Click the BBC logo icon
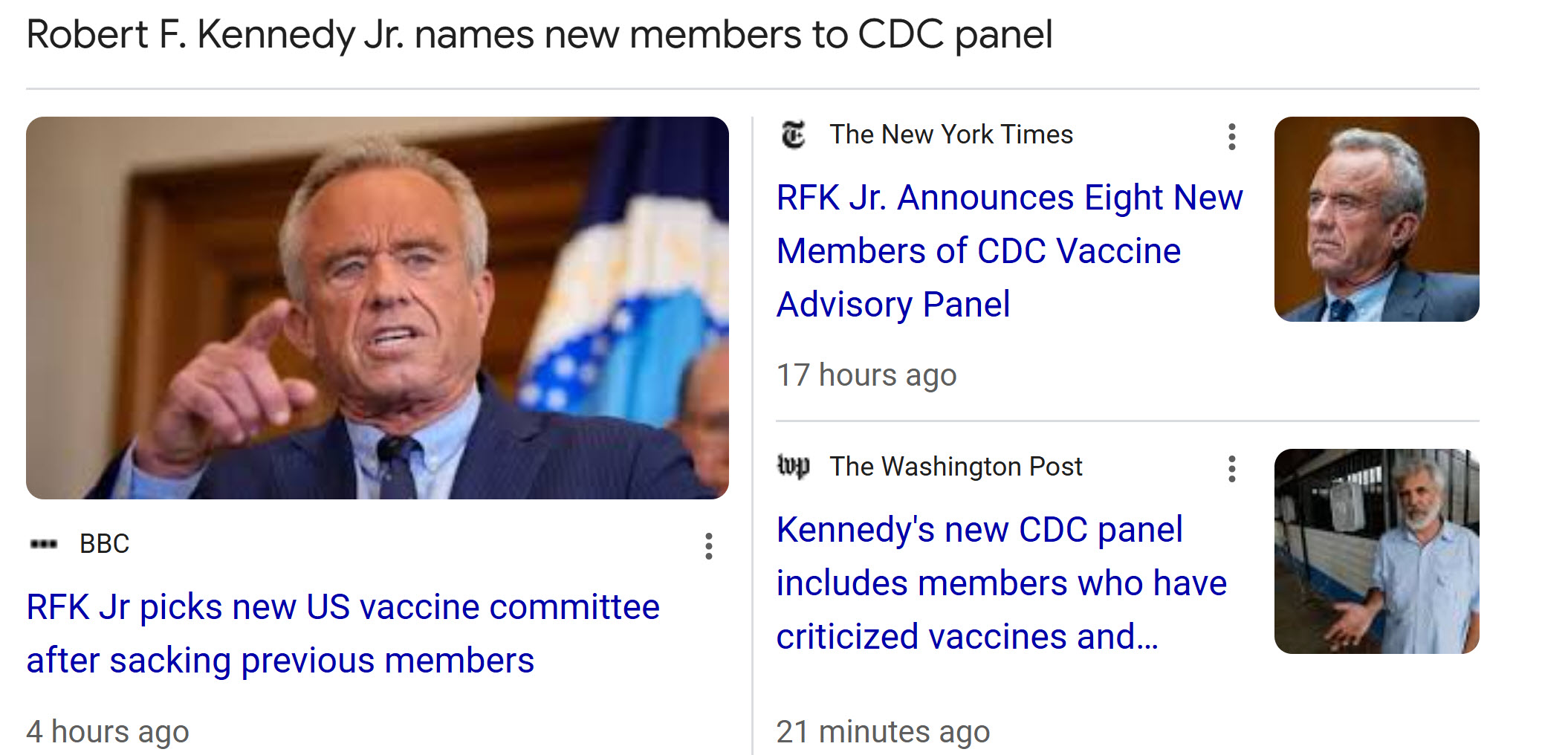 click(44, 544)
